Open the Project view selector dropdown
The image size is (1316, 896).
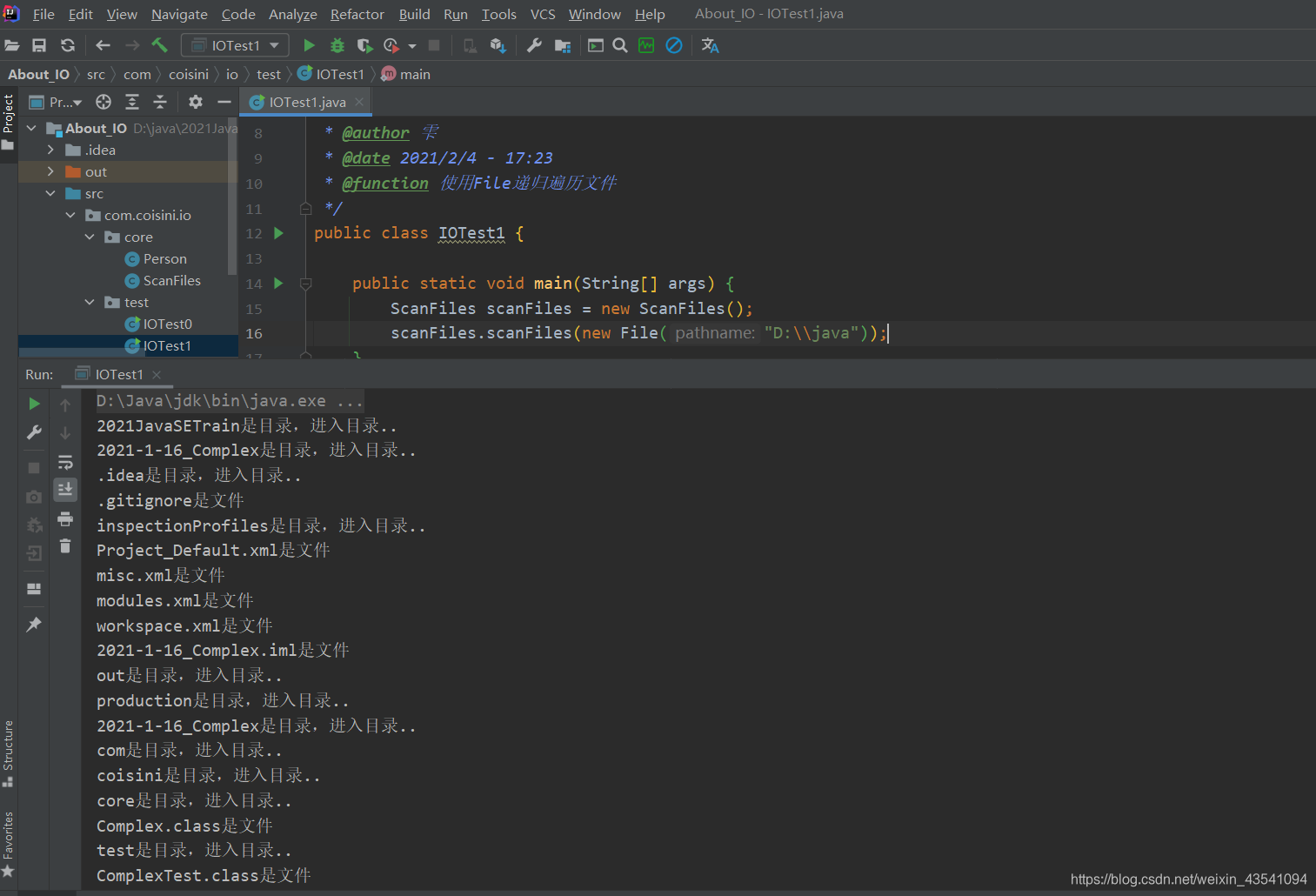click(57, 102)
